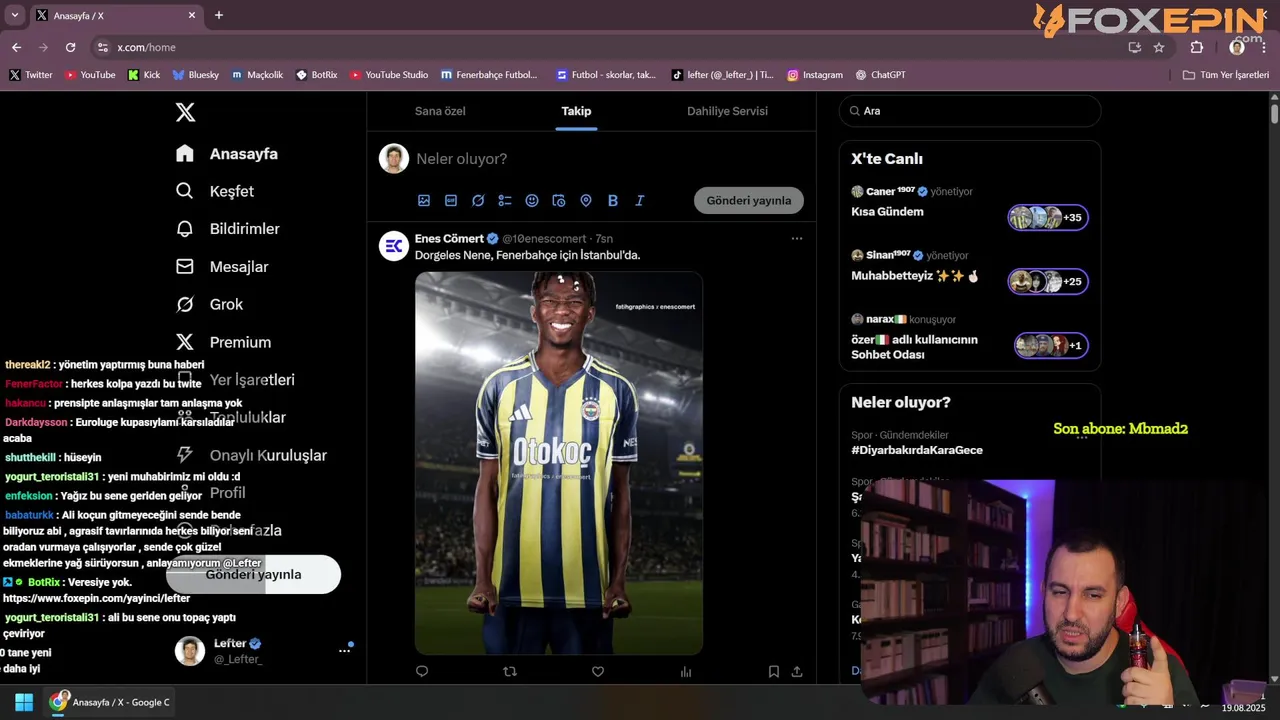The height and width of the screenshot is (720, 1280).
Task: Open the Lefter account profile avatar
Action: pyautogui.click(x=190, y=651)
